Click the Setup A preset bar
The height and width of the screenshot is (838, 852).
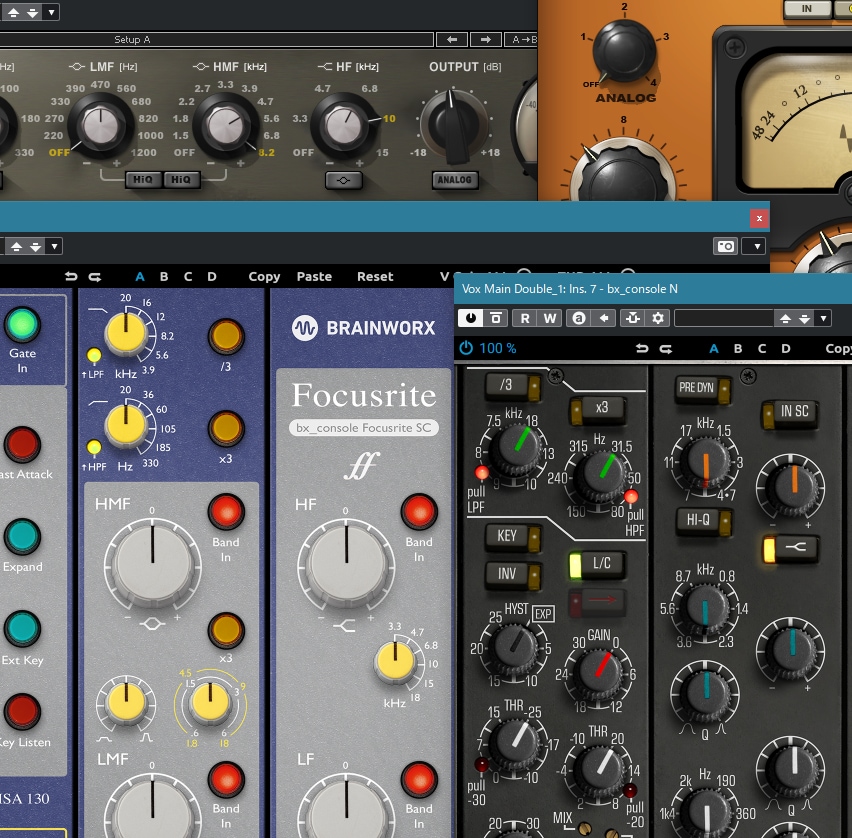tap(216, 40)
